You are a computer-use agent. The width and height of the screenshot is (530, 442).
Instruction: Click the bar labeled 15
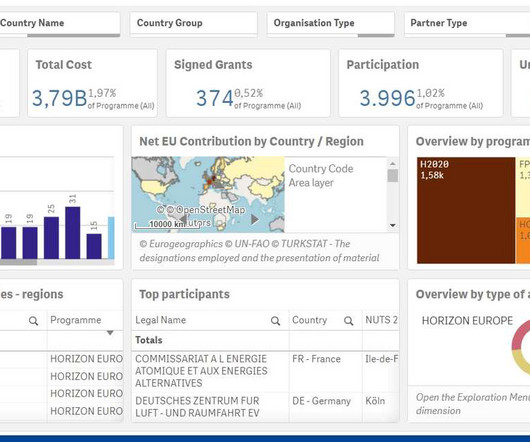[x=94, y=246]
